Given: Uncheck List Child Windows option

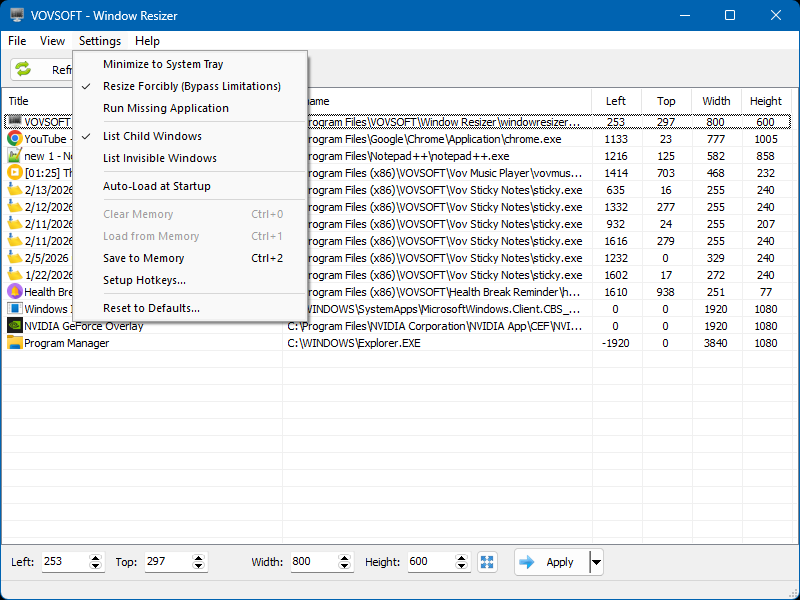Looking at the screenshot, I should coord(152,136).
